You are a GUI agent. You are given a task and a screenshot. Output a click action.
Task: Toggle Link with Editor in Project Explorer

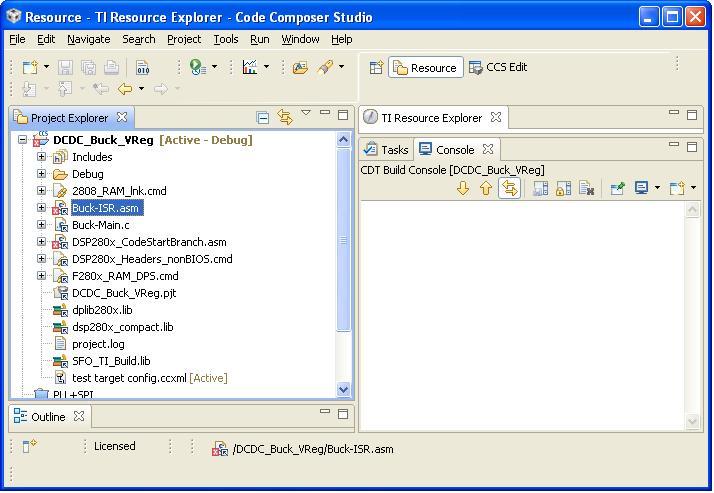click(x=286, y=118)
